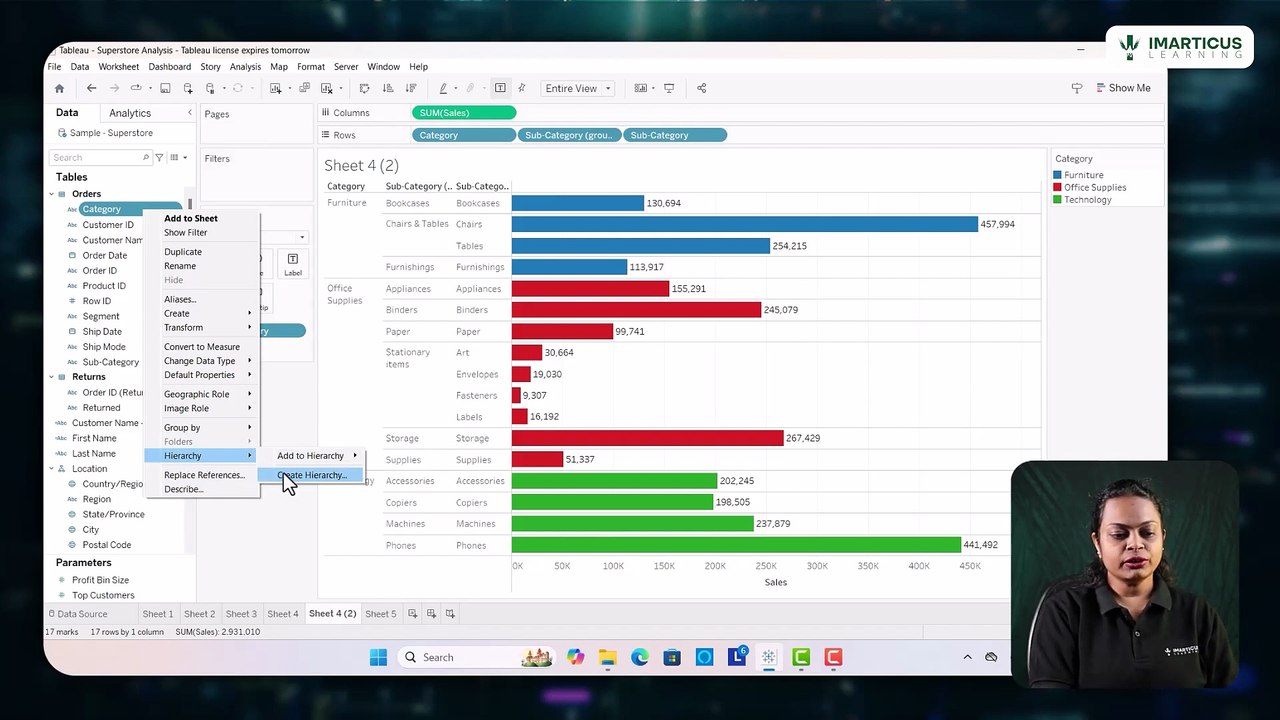Open the Data Source tab
This screenshot has width=1280, height=720.
click(76, 614)
